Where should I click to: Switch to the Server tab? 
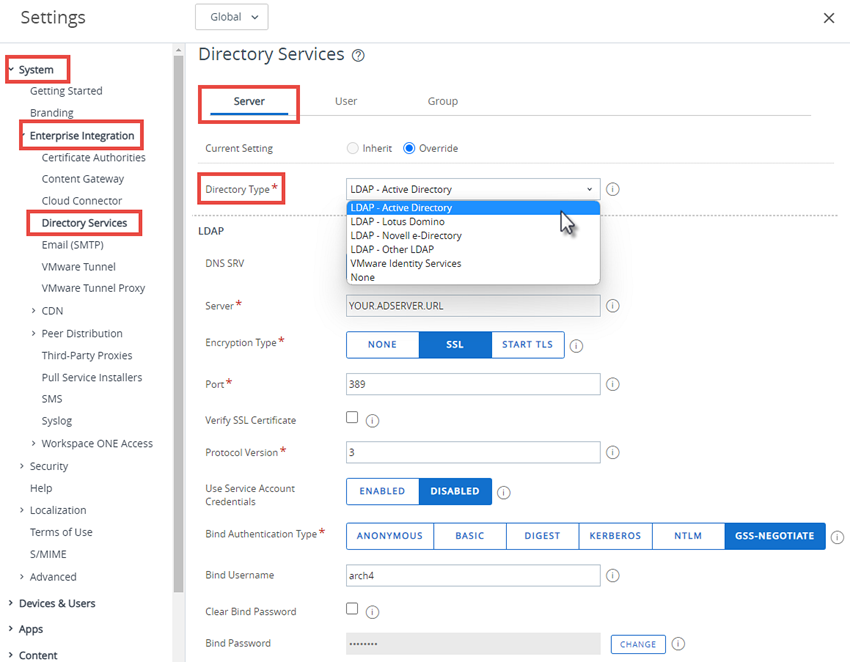coord(249,101)
